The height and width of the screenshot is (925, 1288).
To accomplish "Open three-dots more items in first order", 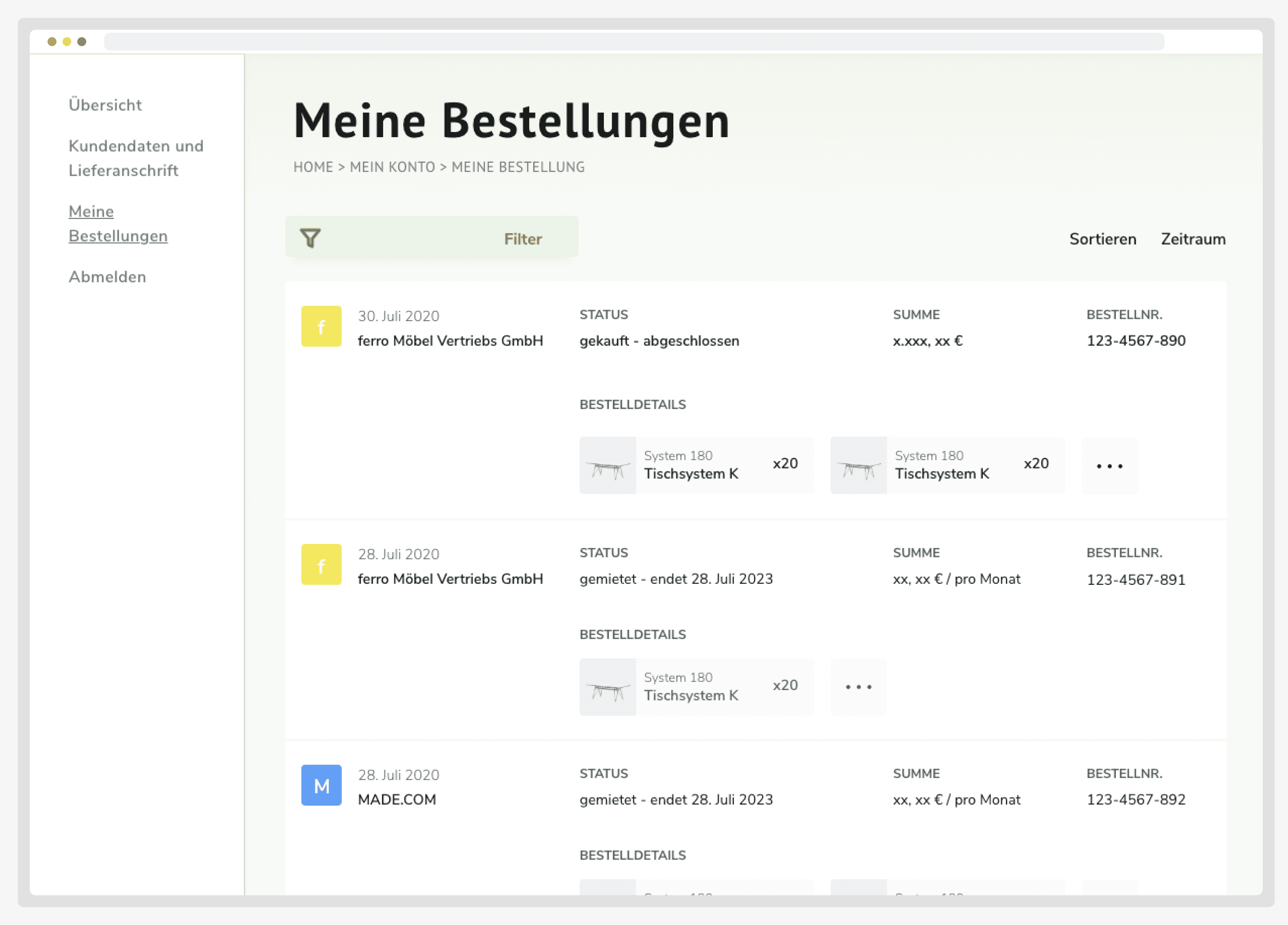I will [1109, 465].
